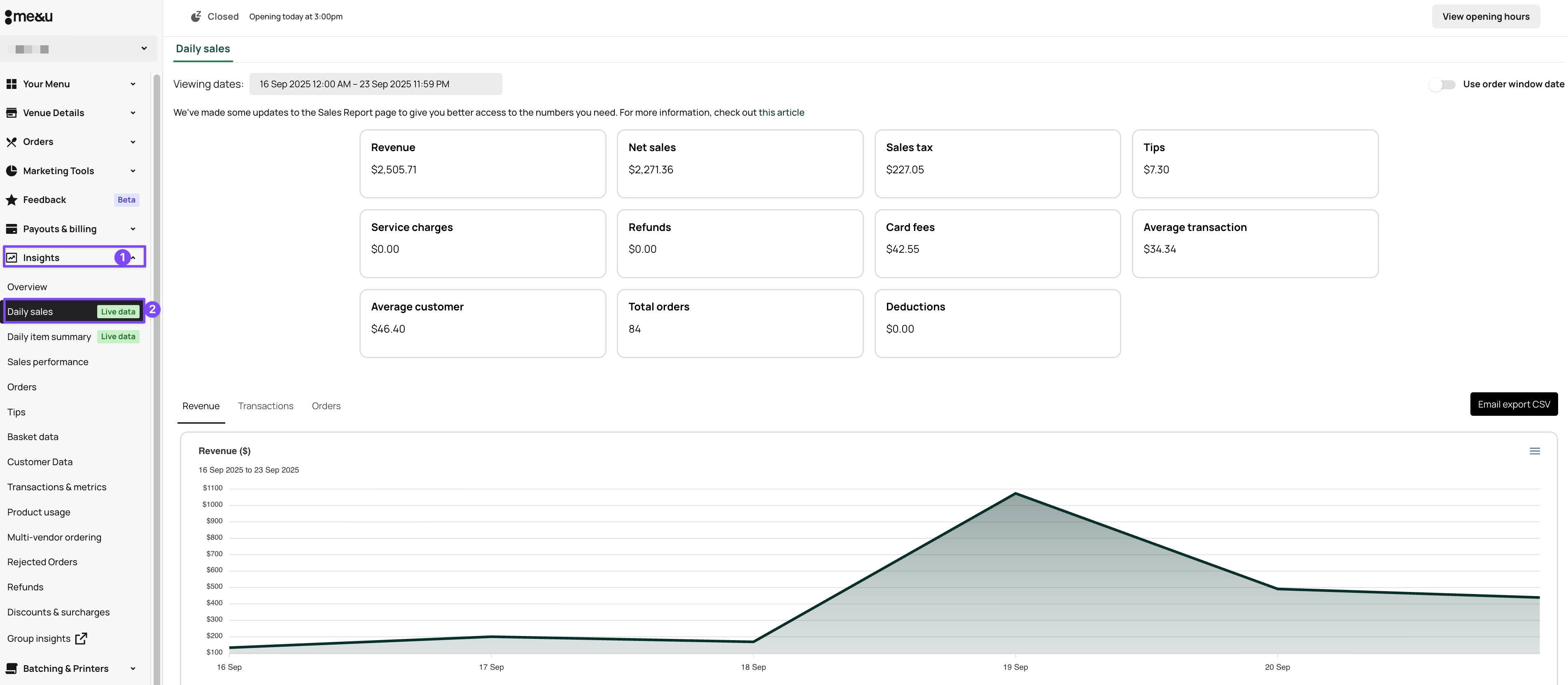1568x685 pixels.
Task: Click the me&u logo
Action: click(x=28, y=16)
